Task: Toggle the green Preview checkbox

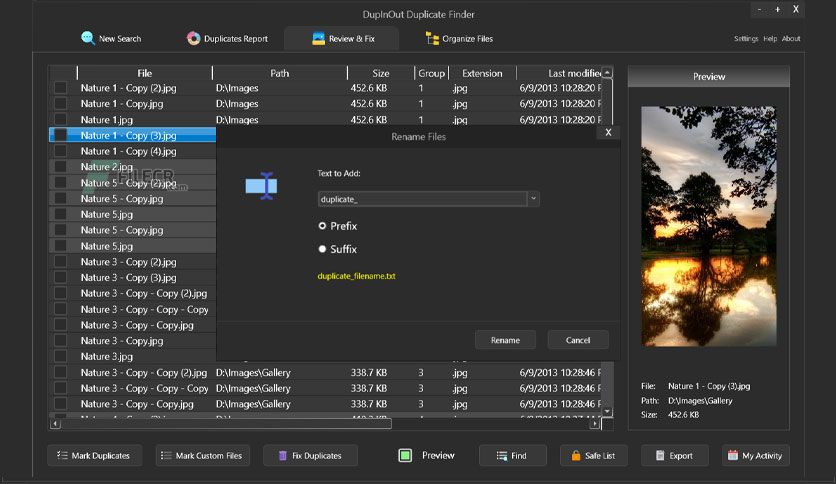Action: pos(405,455)
